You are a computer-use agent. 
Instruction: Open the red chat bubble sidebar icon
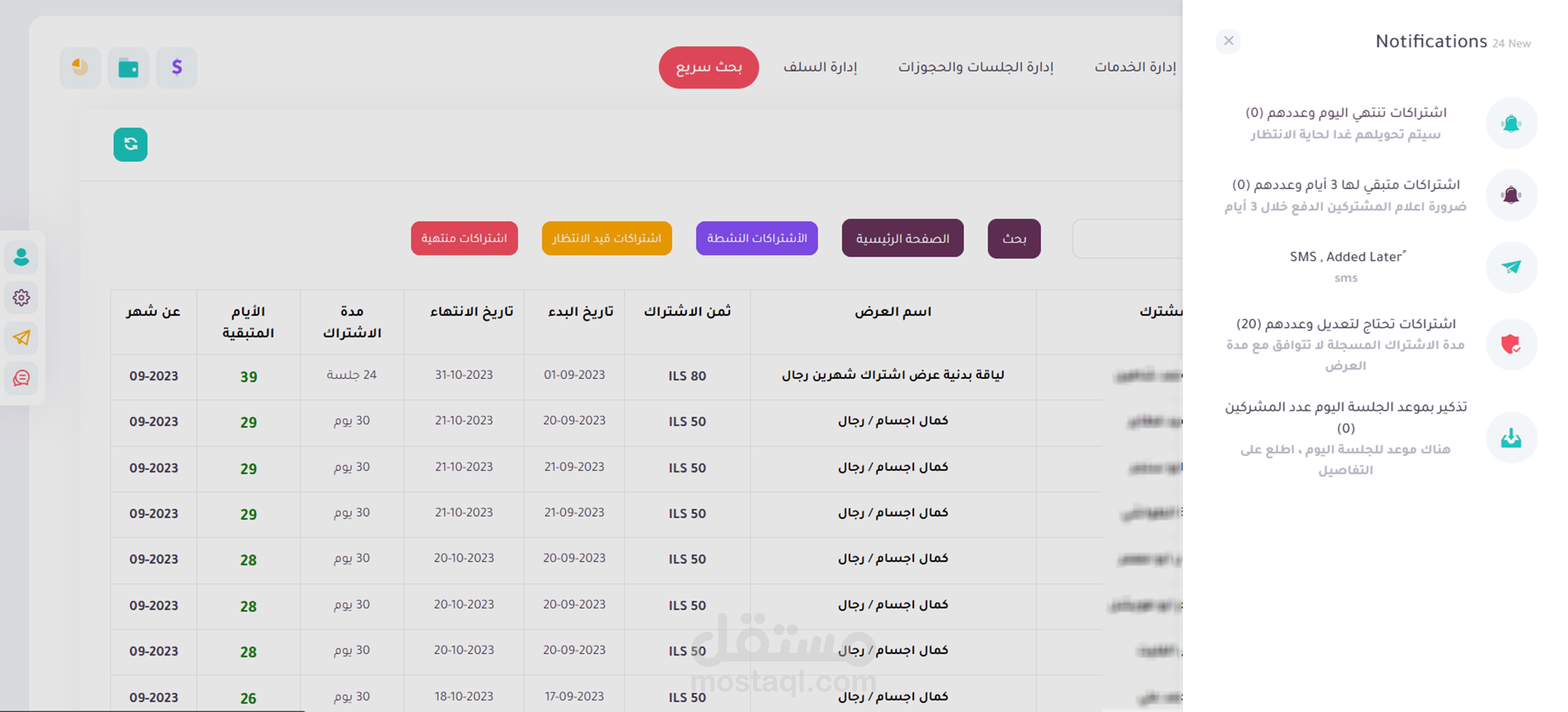(21, 378)
